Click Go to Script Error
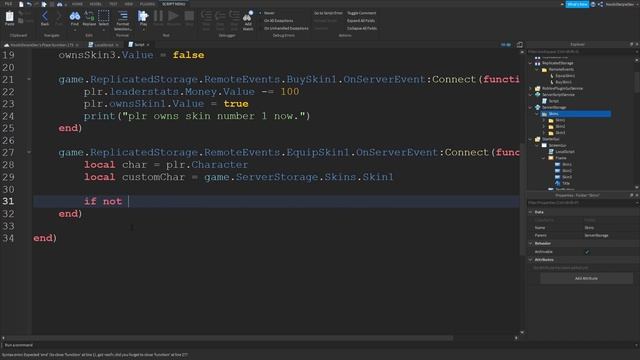This screenshot has height=360, width=640. tap(328, 13)
